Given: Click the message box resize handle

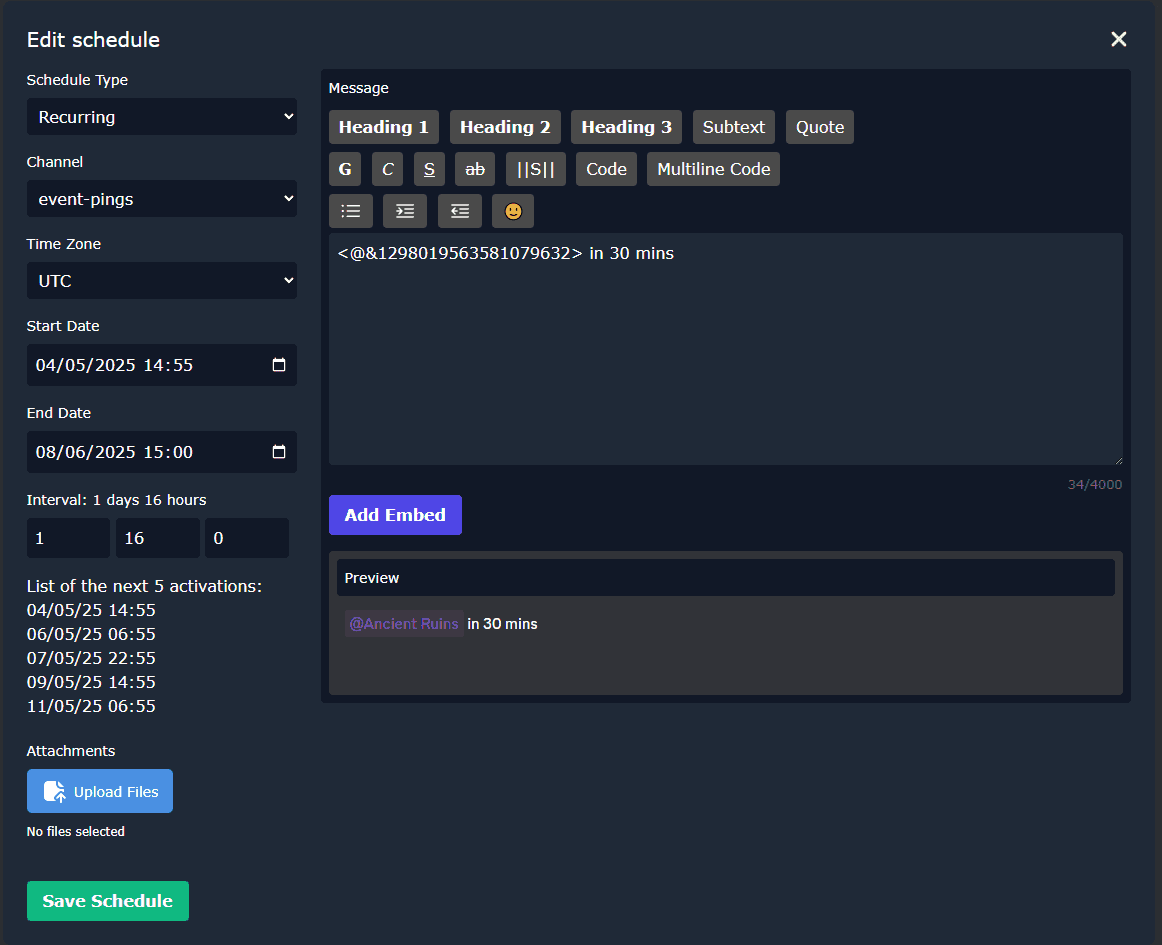Looking at the screenshot, I should pos(1118,460).
